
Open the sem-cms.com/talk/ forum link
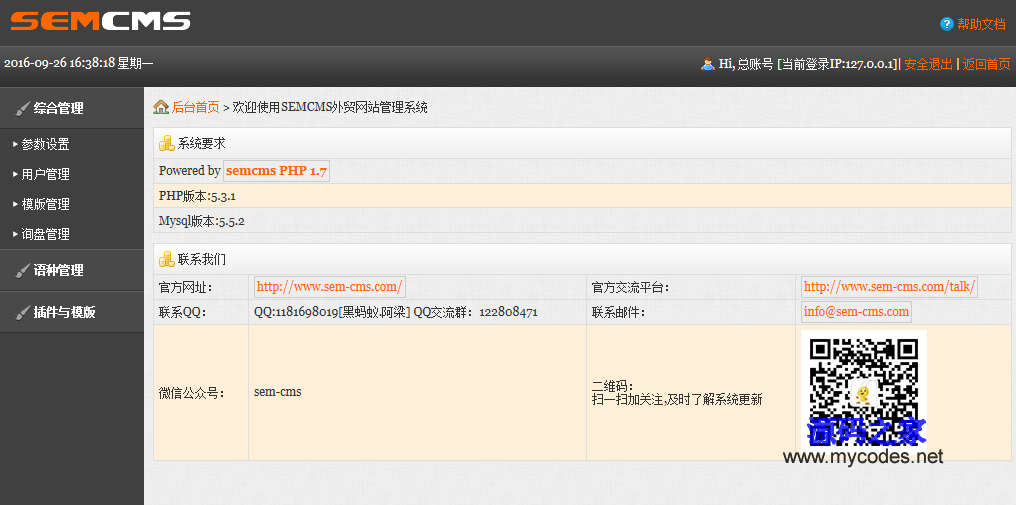pyautogui.click(x=889, y=286)
